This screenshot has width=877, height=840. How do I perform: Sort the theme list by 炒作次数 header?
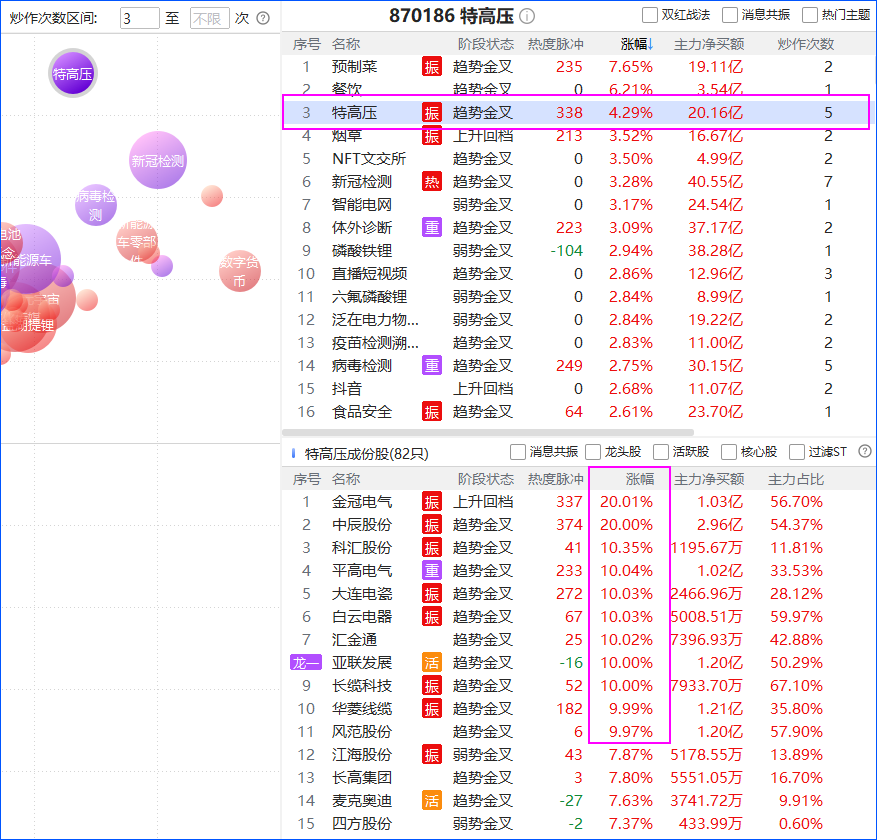[805, 44]
